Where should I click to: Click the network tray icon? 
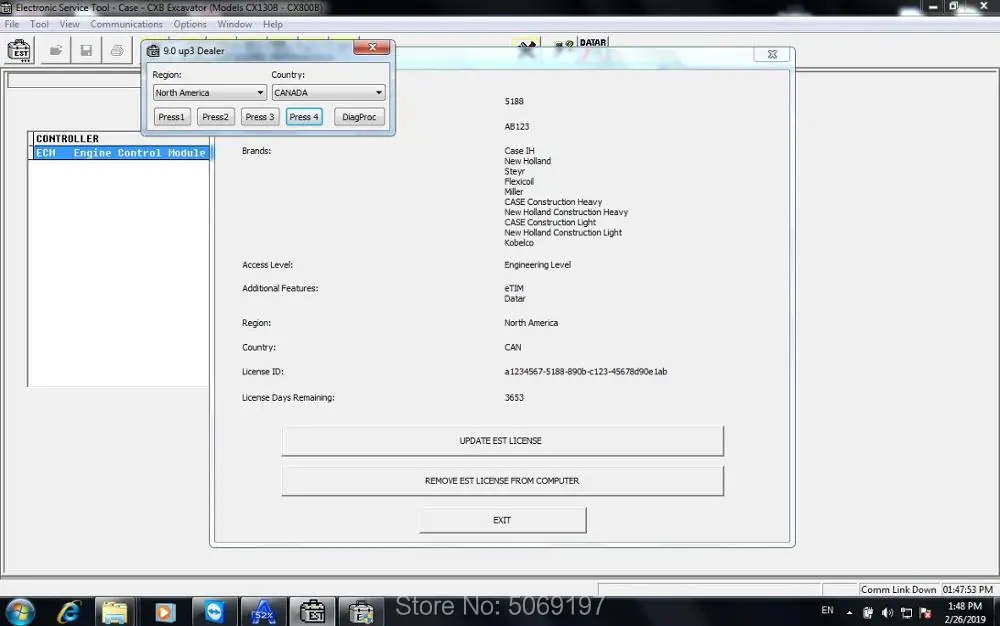point(906,613)
